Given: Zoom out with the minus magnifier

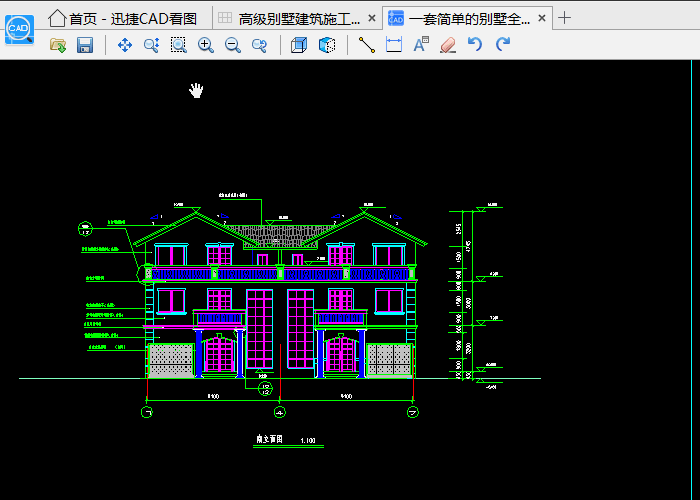Looking at the screenshot, I should (x=233, y=45).
